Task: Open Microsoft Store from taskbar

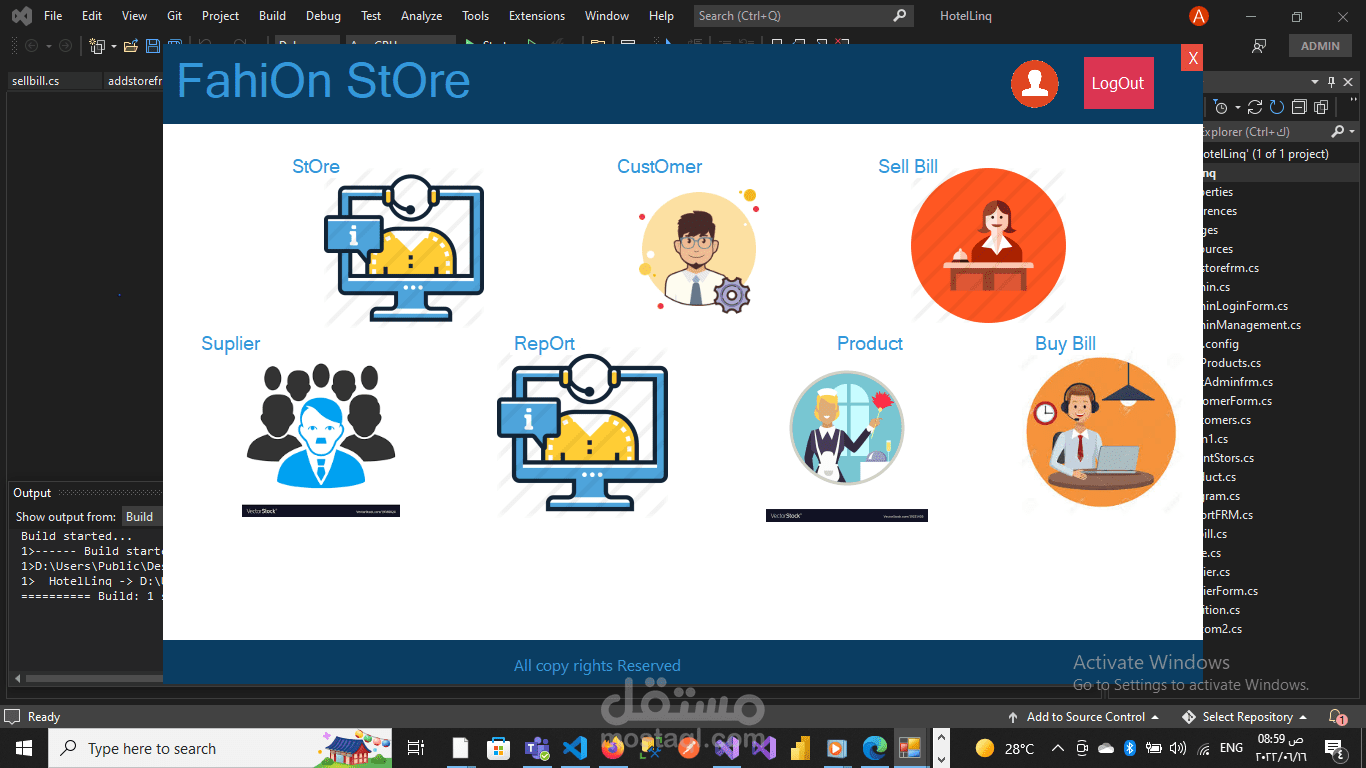Action: (497, 748)
